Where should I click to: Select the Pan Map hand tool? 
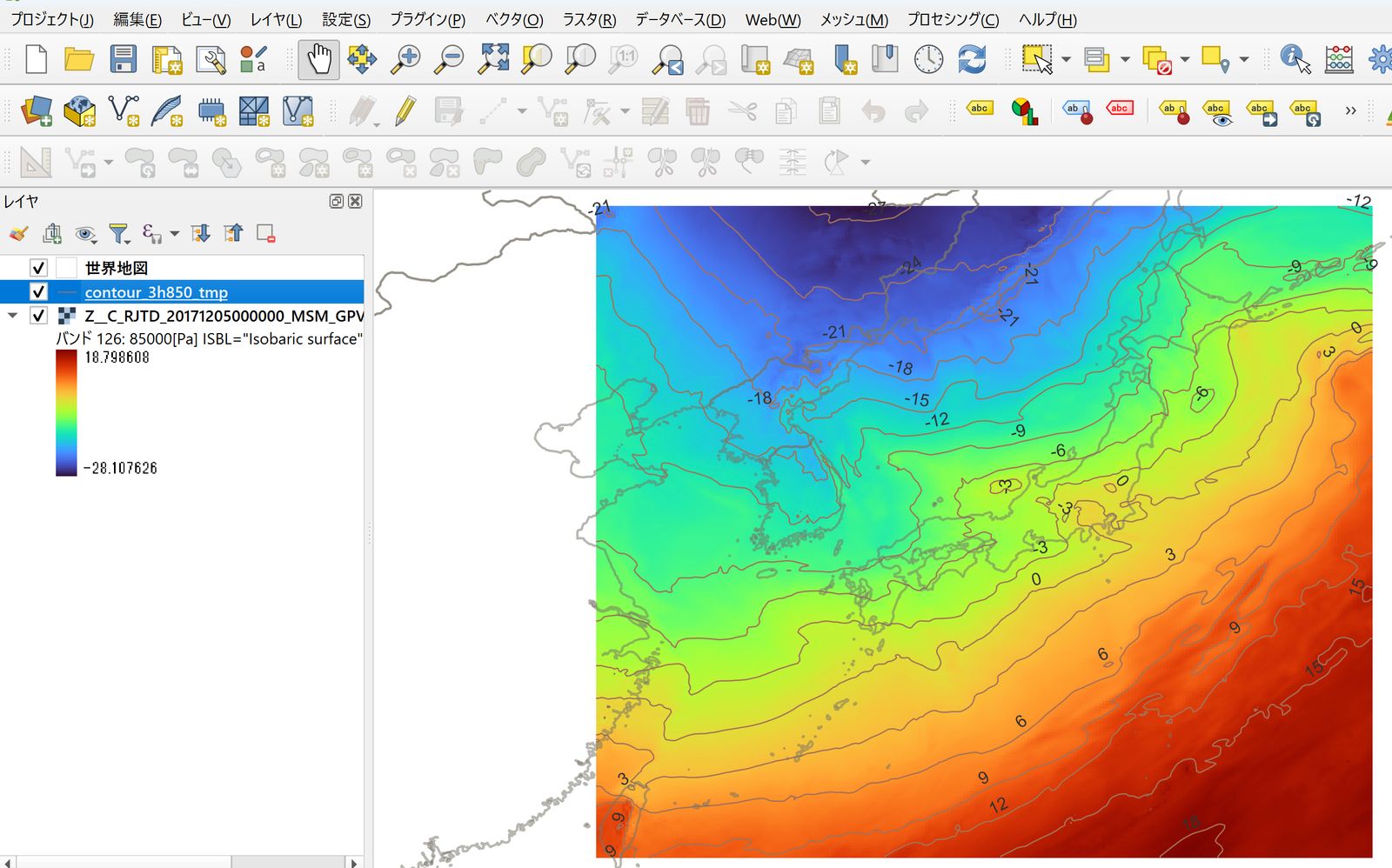(318, 59)
